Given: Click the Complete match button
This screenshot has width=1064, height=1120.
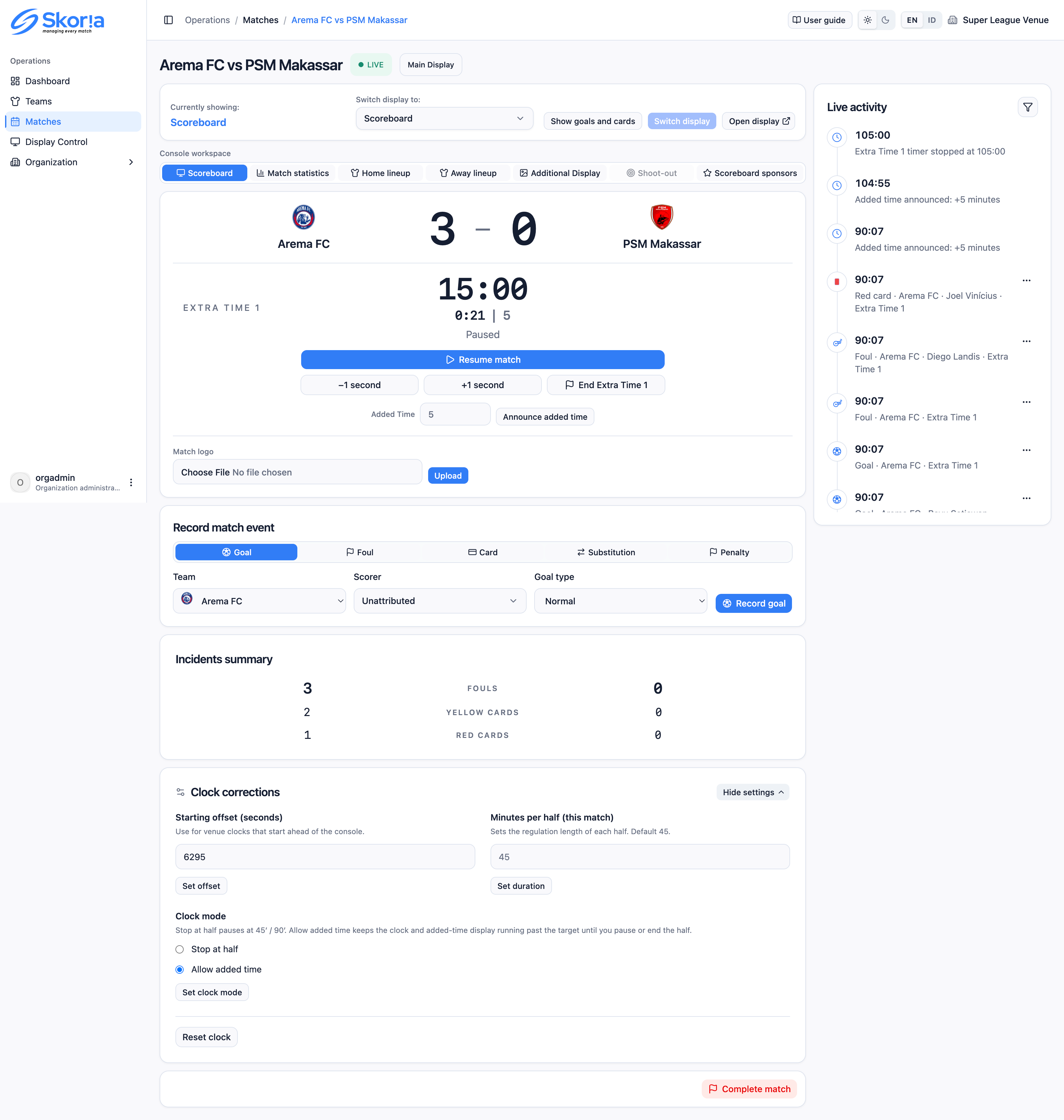Looking at the screenshot, I should pos(749,1089).
